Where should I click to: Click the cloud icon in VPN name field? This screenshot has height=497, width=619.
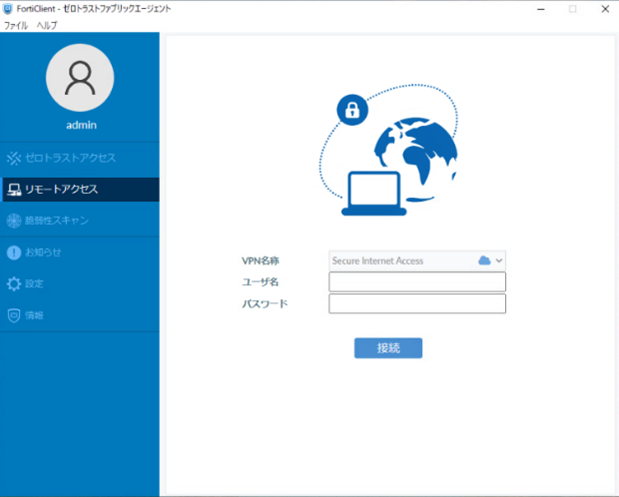[x=484, y=261]
